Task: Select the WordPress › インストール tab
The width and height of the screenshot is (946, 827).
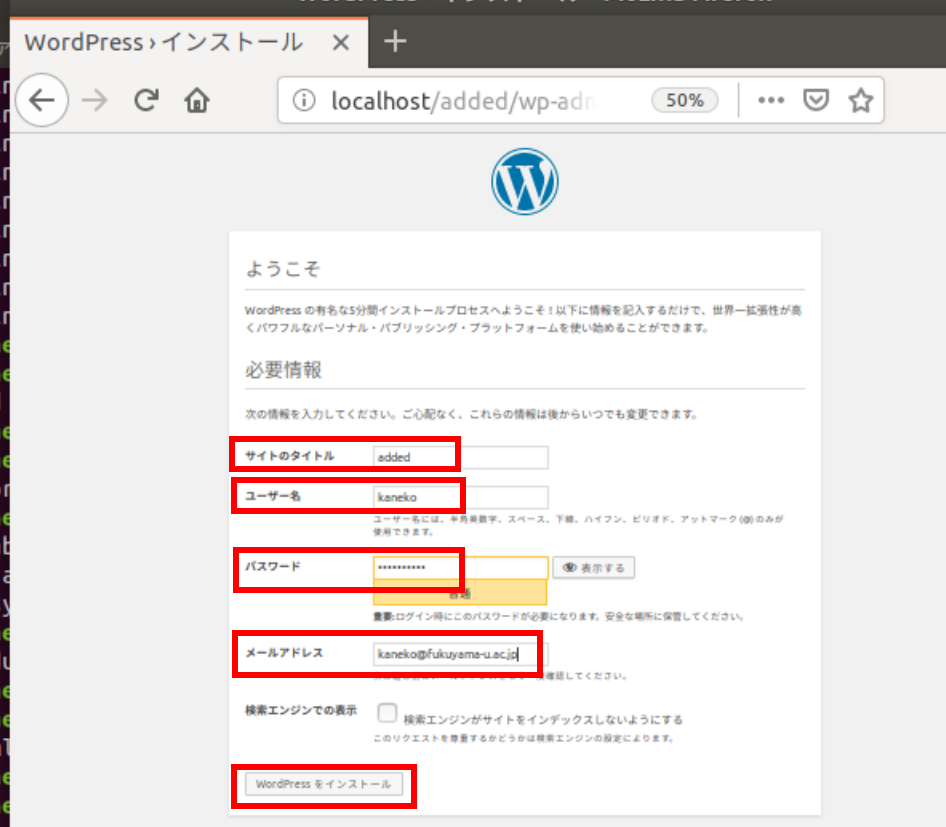Action: pos(189,43)
